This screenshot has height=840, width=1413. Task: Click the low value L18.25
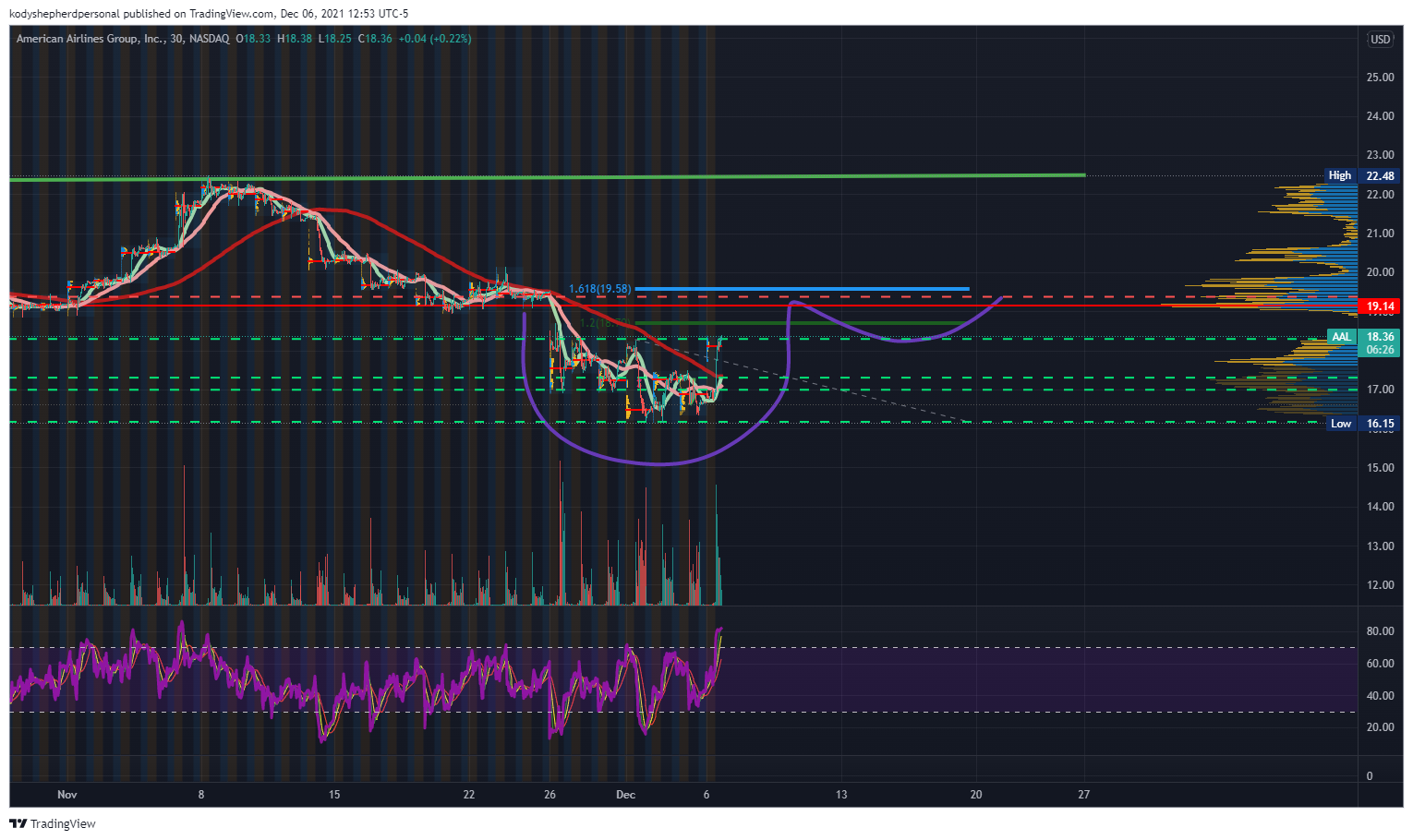pyautogui.click(x=334, y=39)
